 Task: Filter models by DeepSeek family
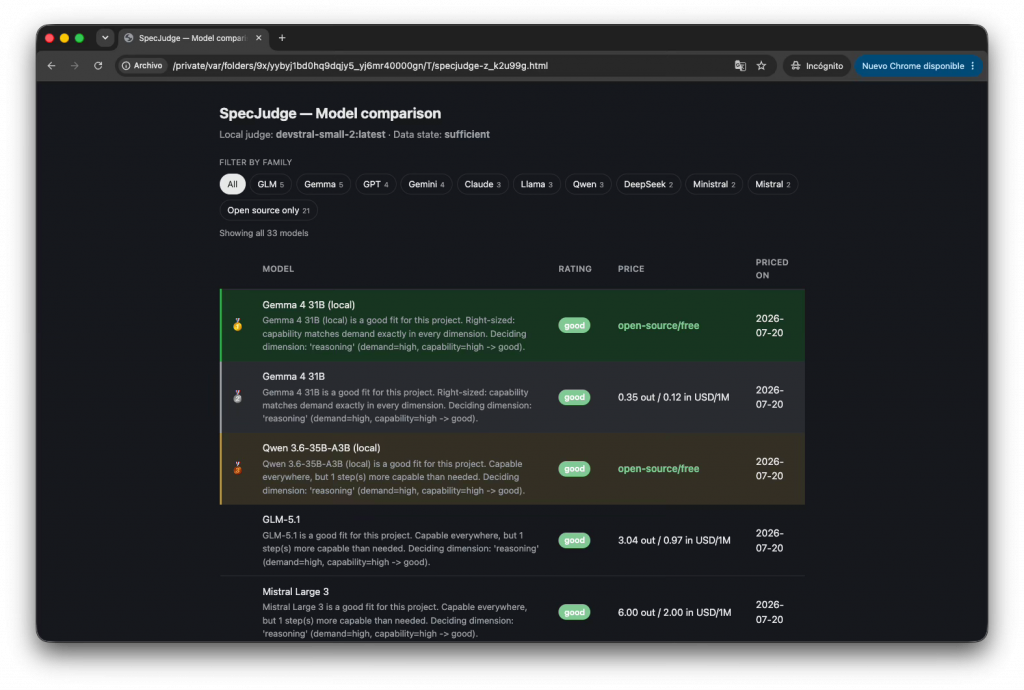coord(648,184)
